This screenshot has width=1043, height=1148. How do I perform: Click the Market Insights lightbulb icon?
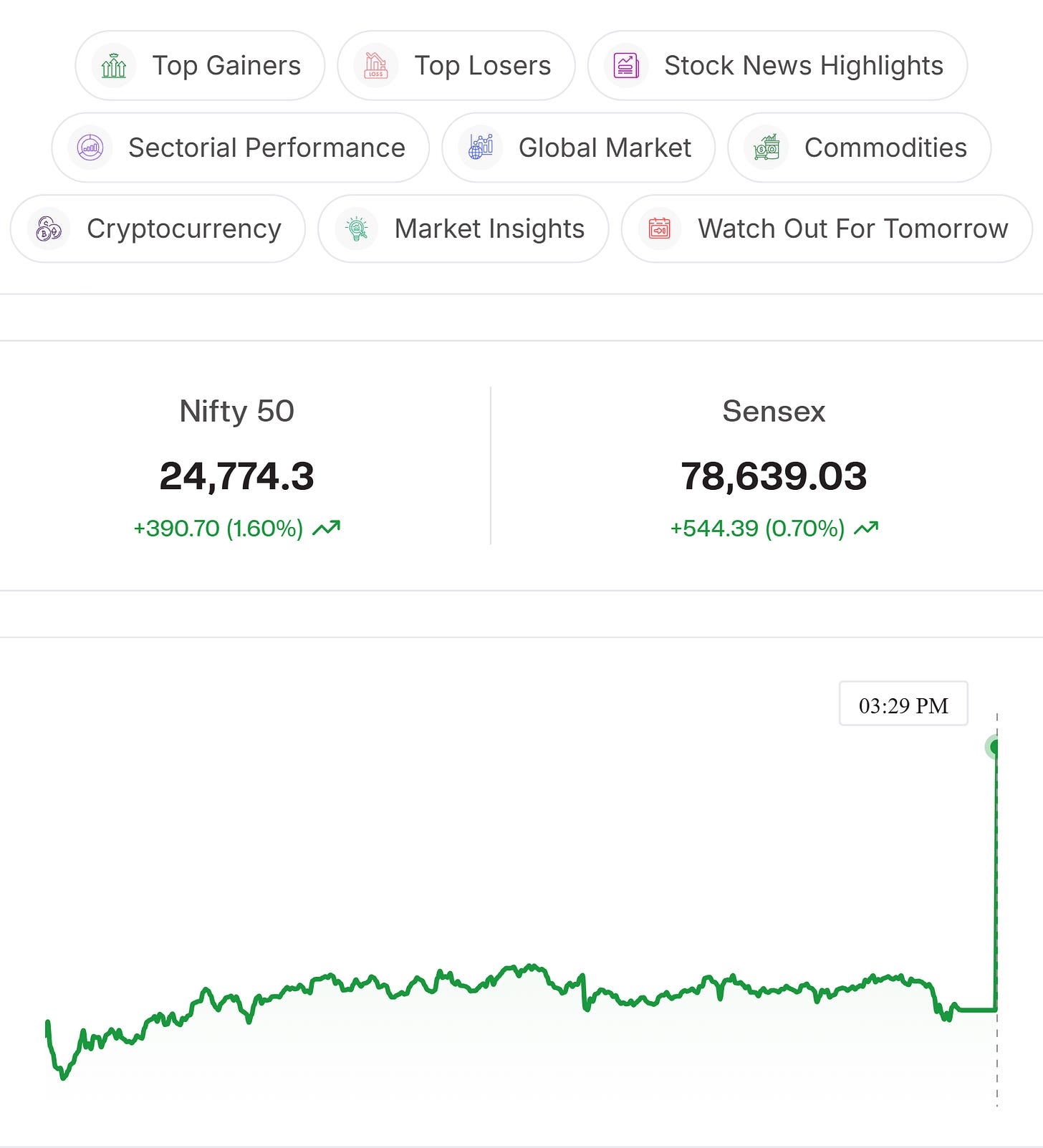[x=357, y=229]
